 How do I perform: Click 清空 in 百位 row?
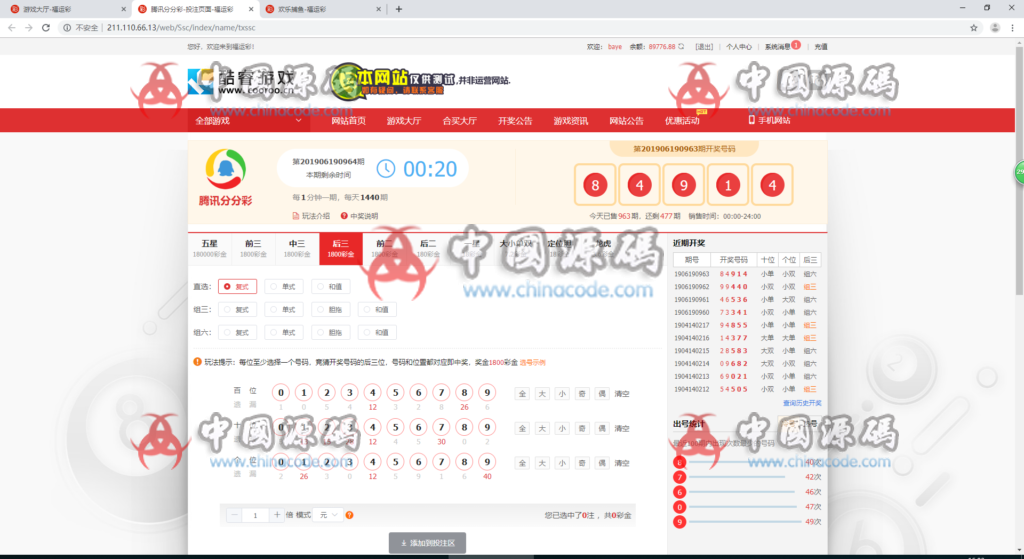[x=622, y=394]
